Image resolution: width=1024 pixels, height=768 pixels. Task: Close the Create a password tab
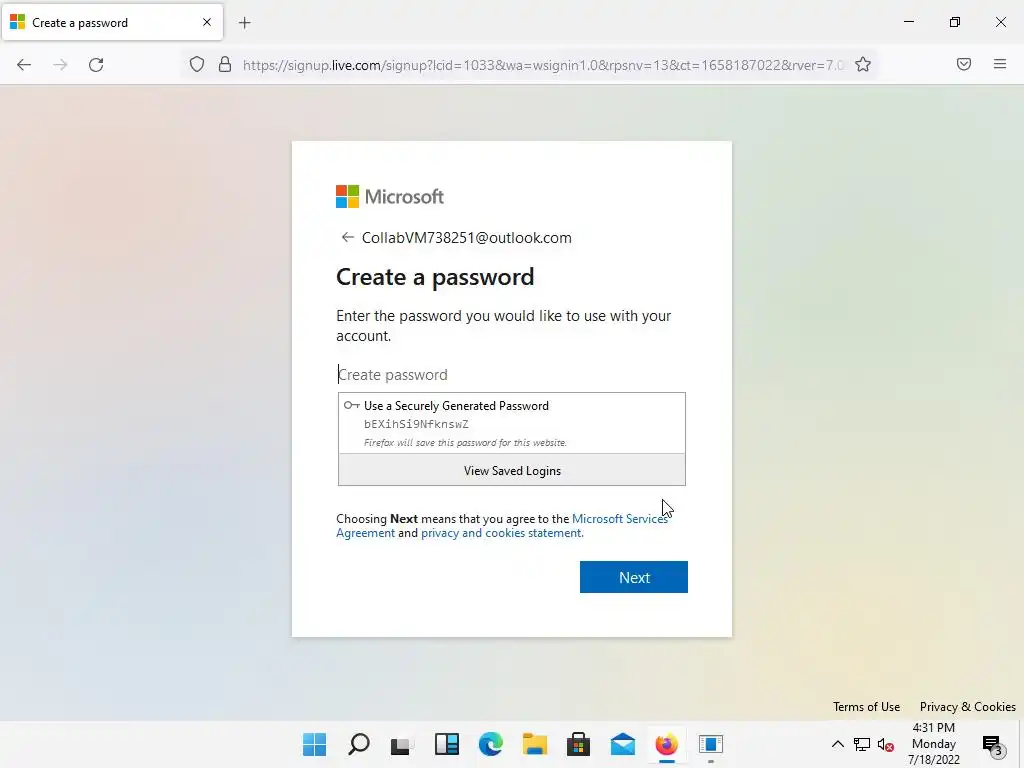pyautogui.click(x=207, y=22)
